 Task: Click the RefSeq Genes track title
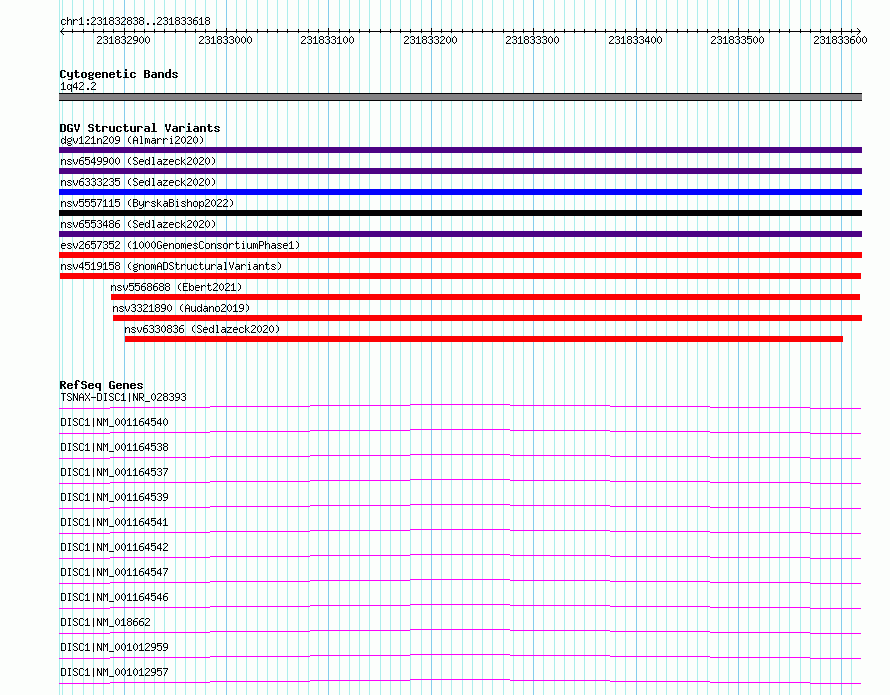coord(101,385)
